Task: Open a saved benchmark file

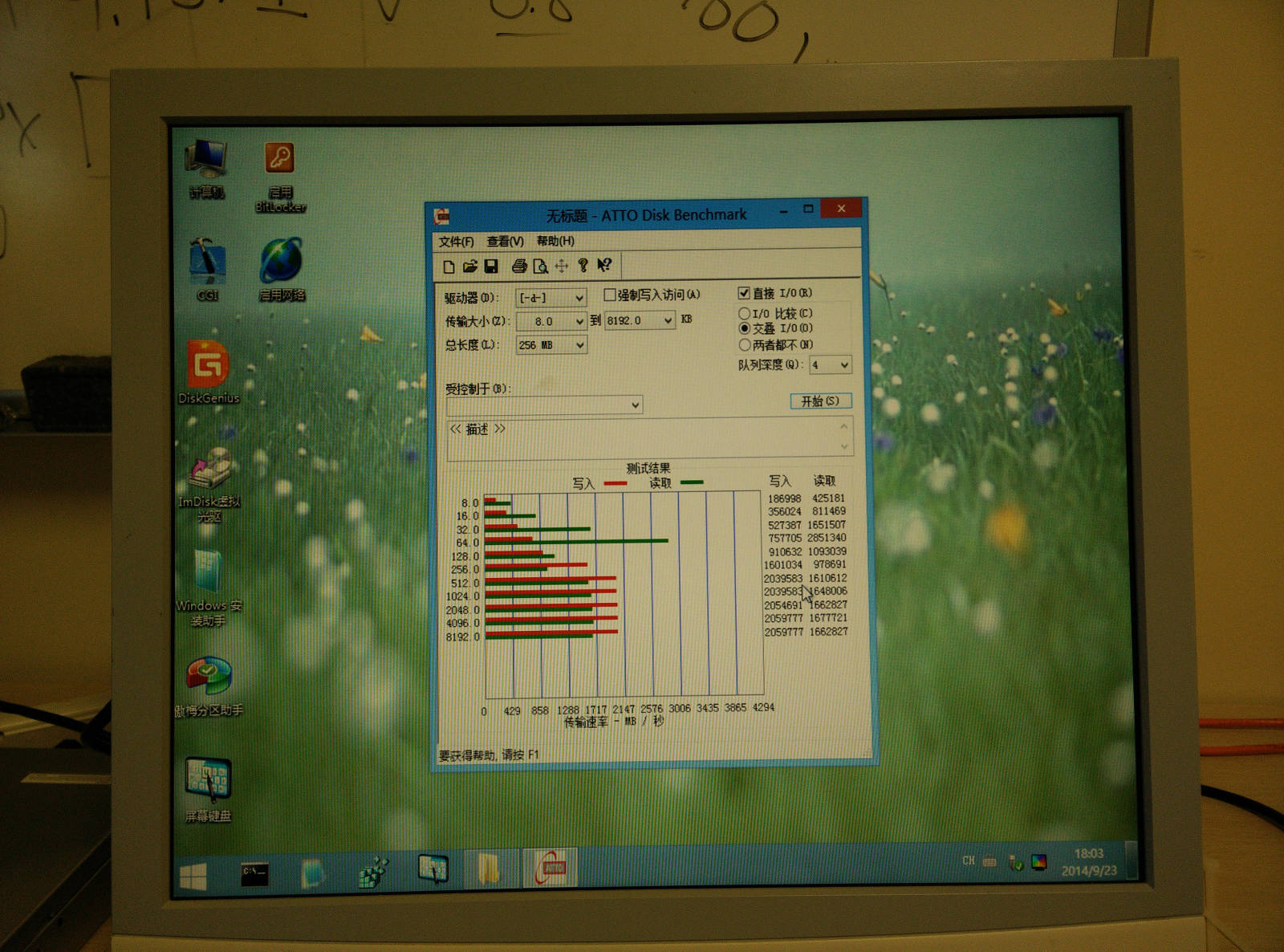Action: tap(470, 266)
